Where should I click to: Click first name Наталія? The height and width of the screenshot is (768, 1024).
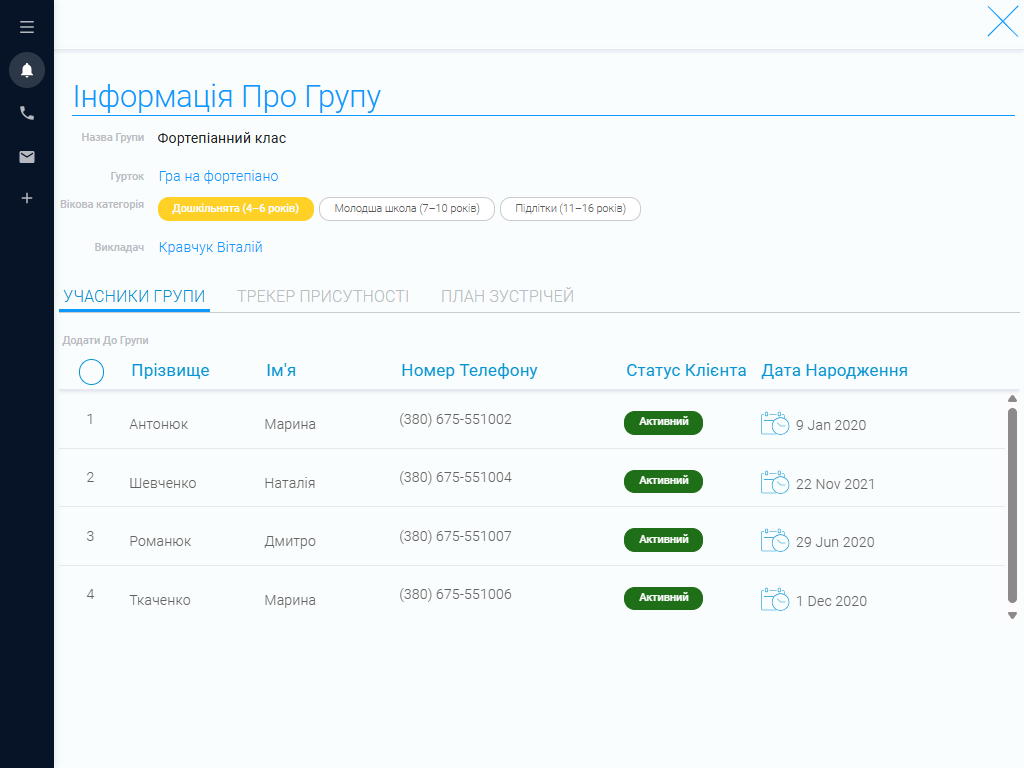point(290,483)
